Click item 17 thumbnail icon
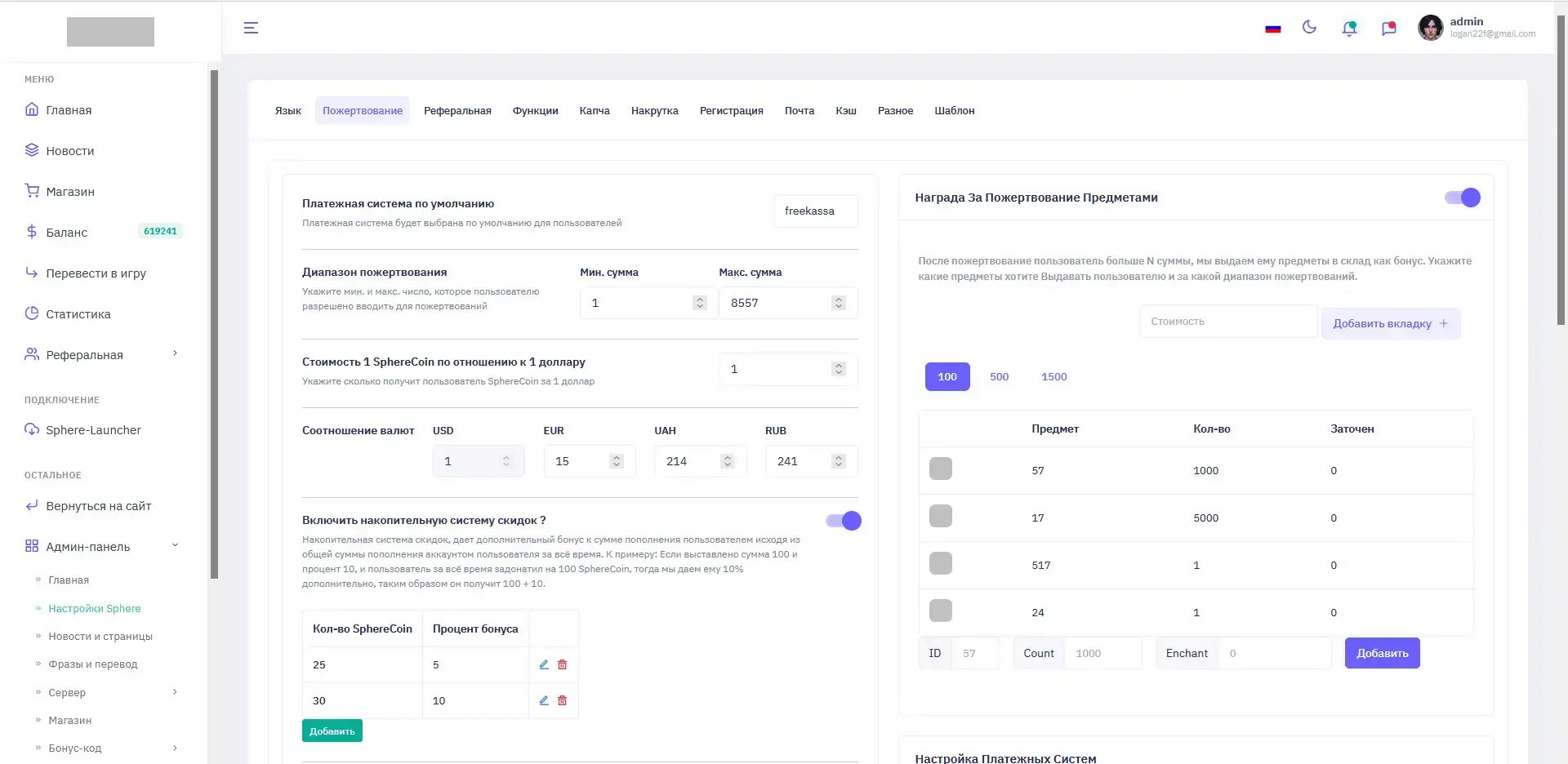 click(941, 516)
